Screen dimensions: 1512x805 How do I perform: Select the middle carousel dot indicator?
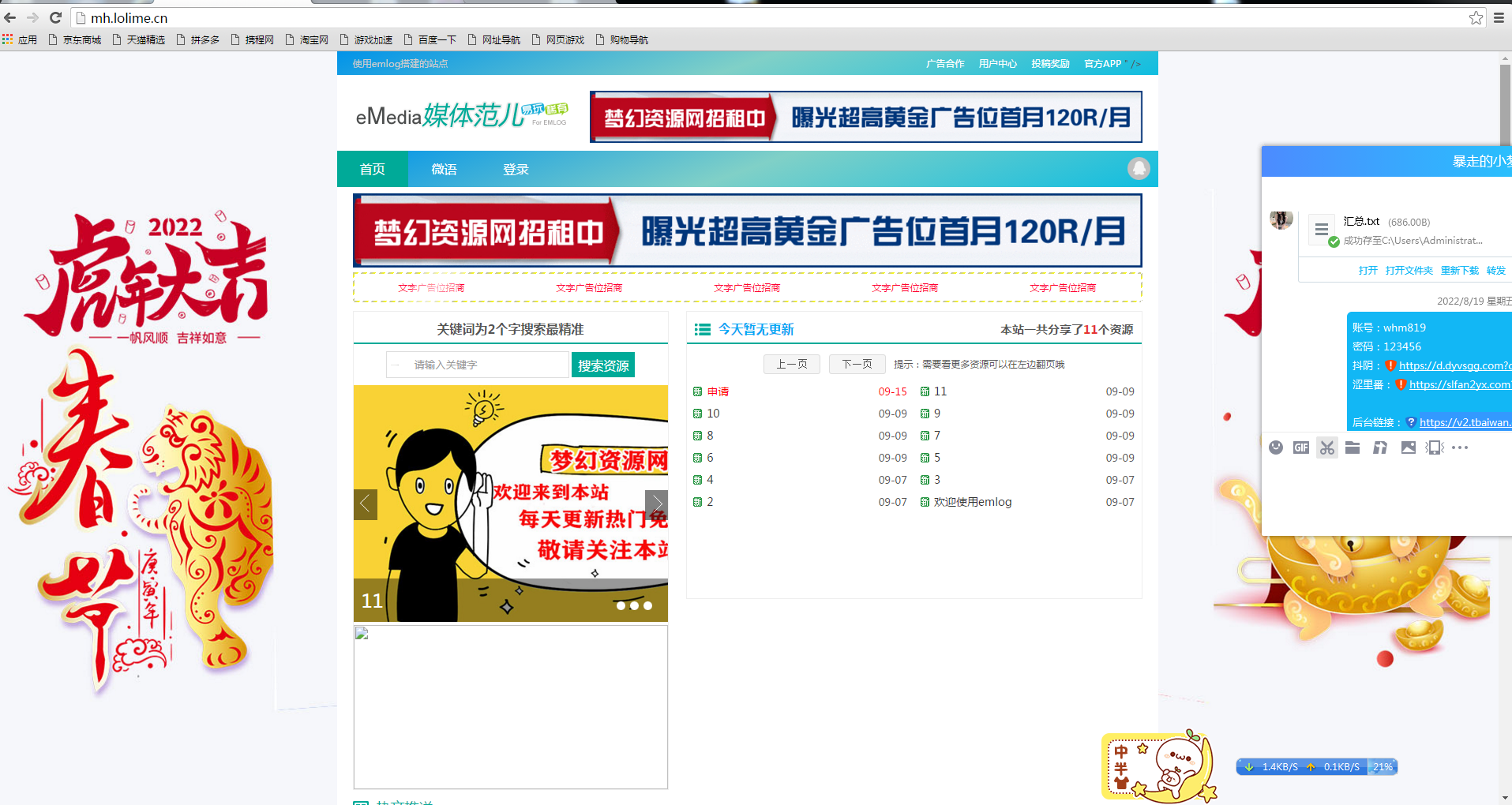pyautogui.click(x=633, y=605)
